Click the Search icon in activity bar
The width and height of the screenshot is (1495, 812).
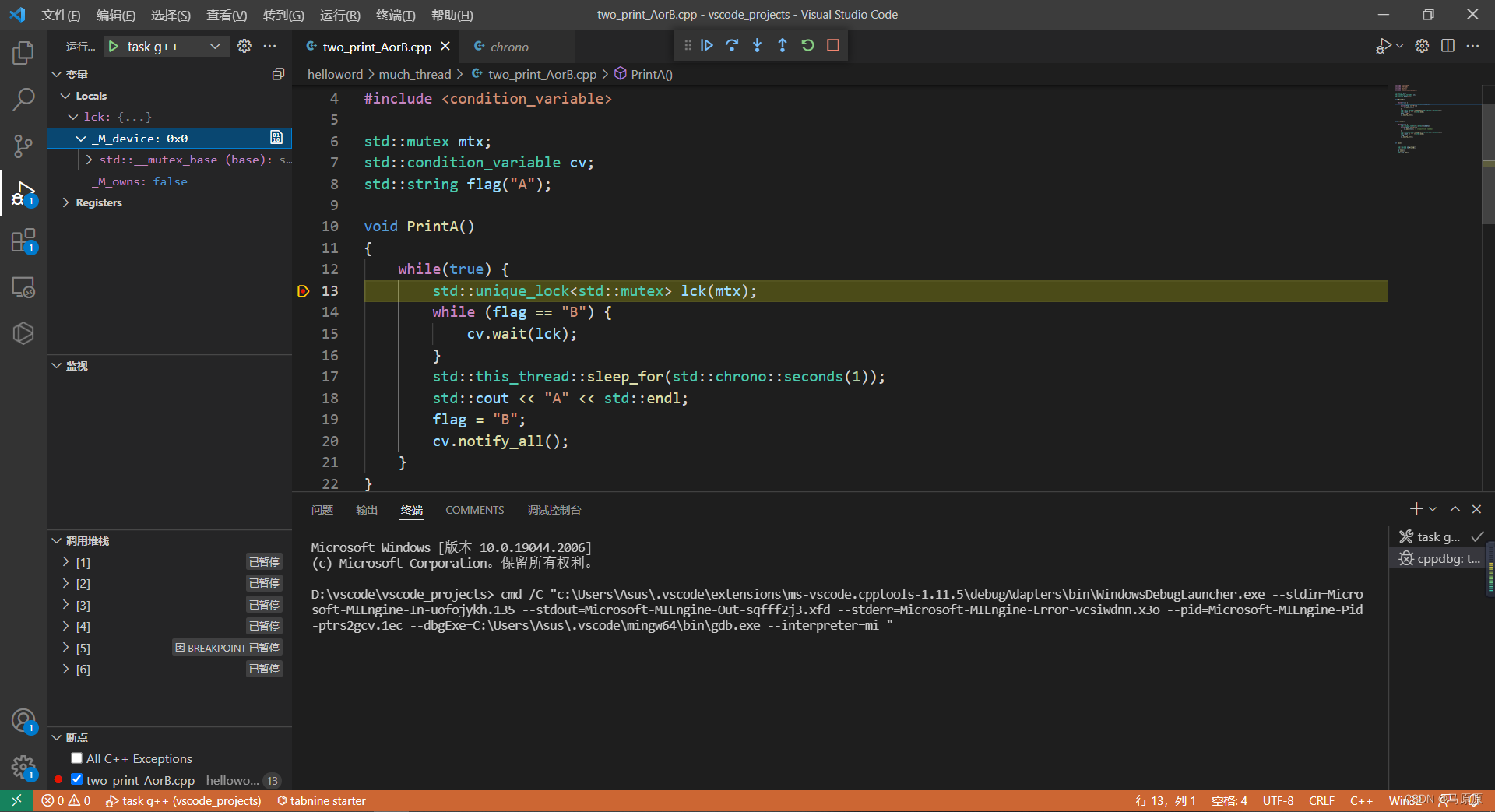tap(23, 100)
